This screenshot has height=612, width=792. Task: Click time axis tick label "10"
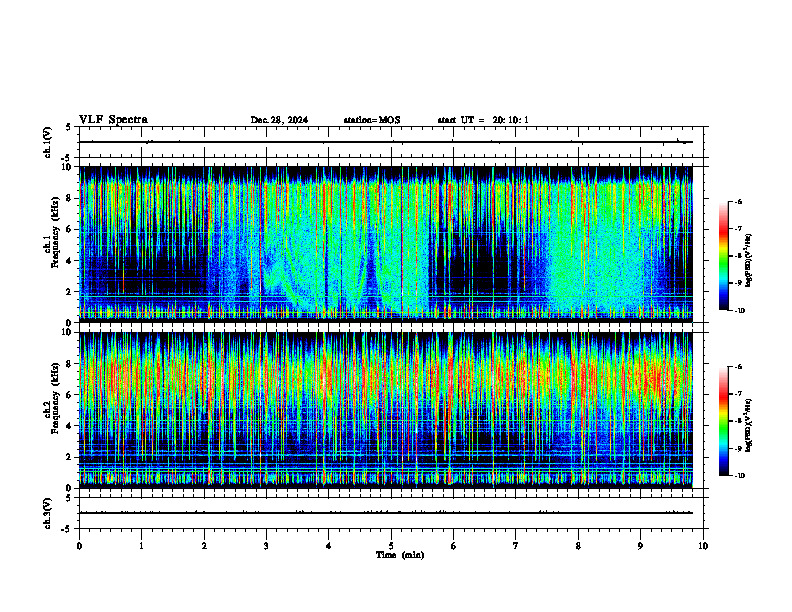(703, 546)
